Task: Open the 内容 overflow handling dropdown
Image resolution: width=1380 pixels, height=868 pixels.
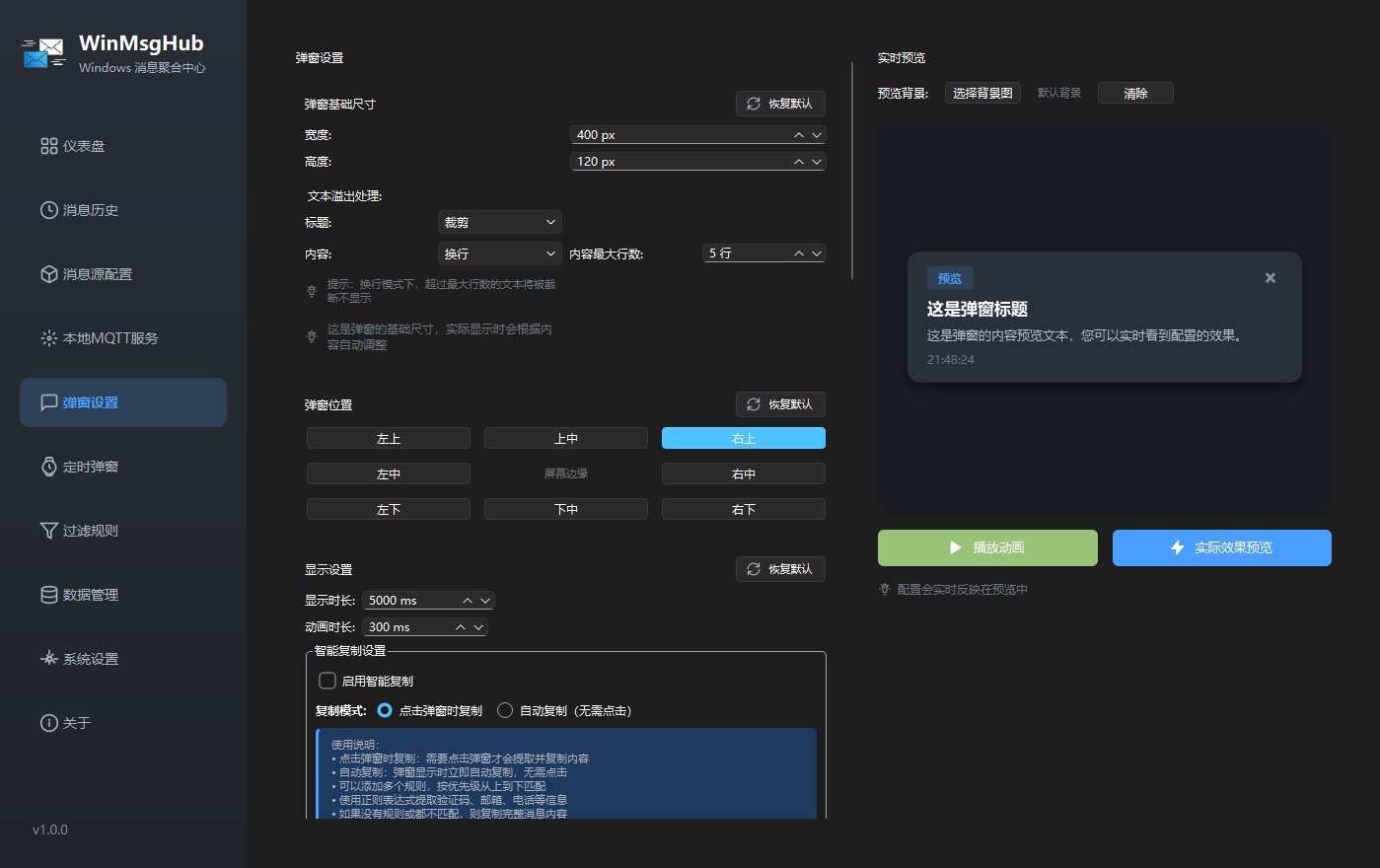Action: (x=499, y=253)
